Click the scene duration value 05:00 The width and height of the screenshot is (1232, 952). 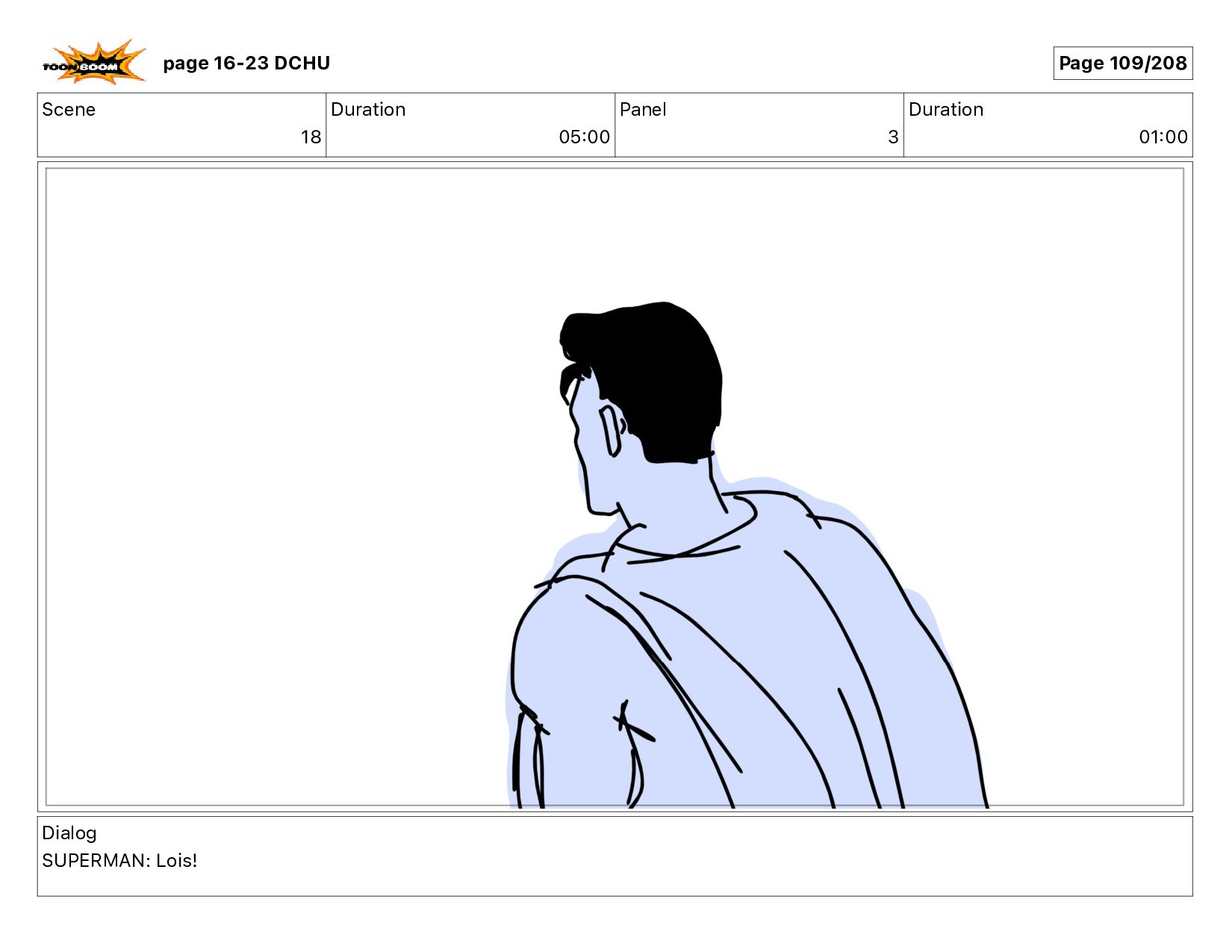[x=584, y=137]
